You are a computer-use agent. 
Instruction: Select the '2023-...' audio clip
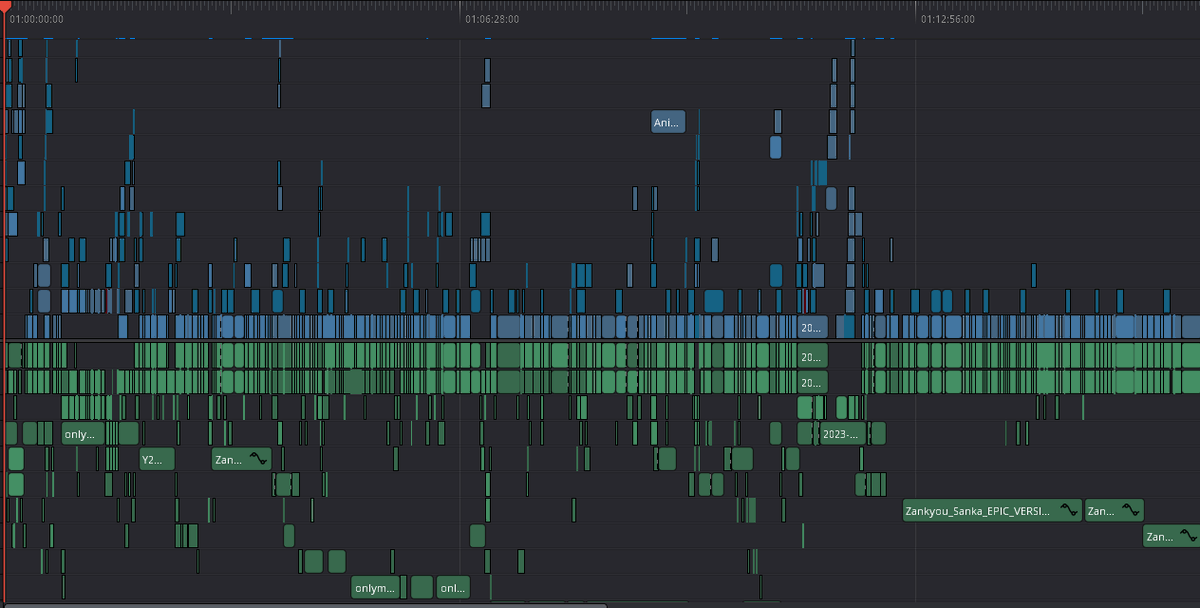tap(842, 434)
